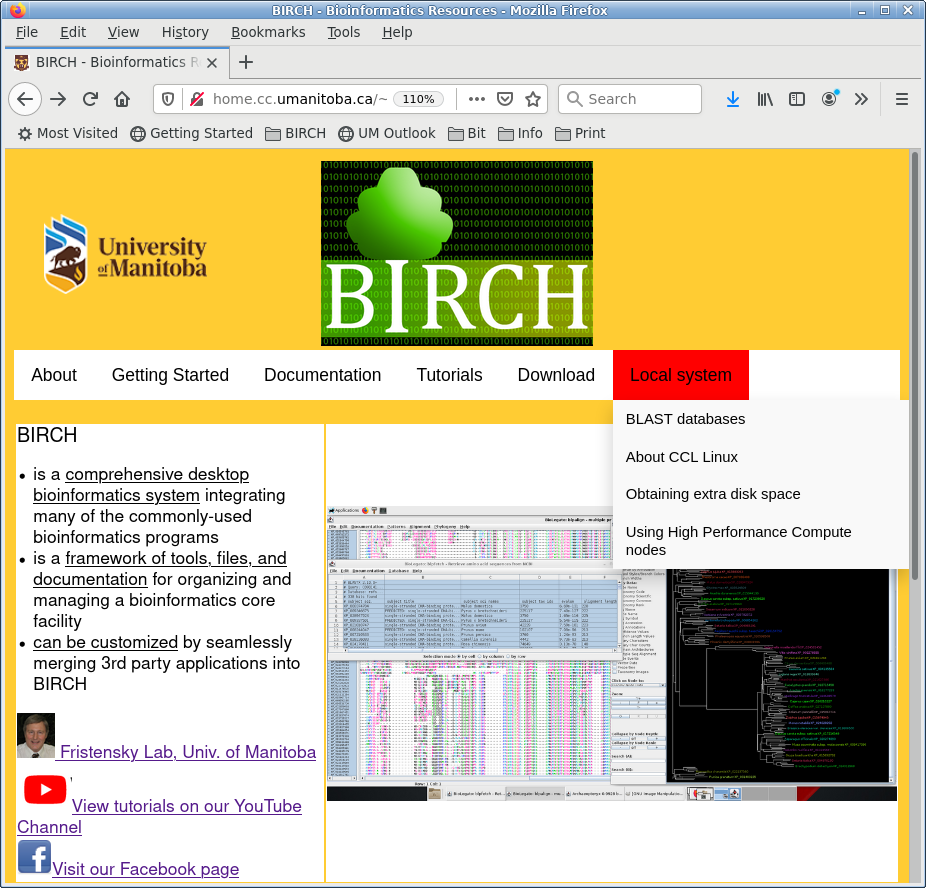Show tracking protection shield info
This screenshot has height=888, width=926.
pos(168,99)
